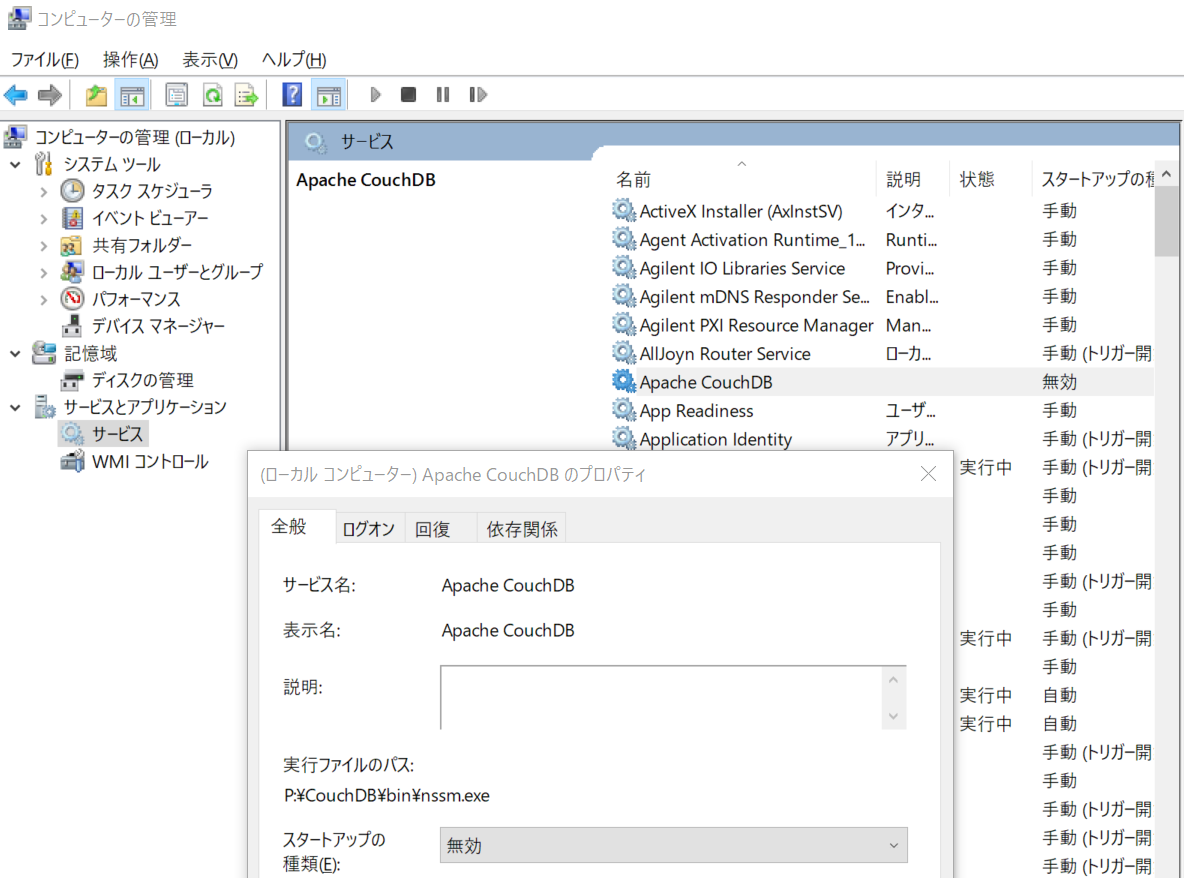Collapse the 記憶域 tree node
1184x878 pixels.
(15, 353)
